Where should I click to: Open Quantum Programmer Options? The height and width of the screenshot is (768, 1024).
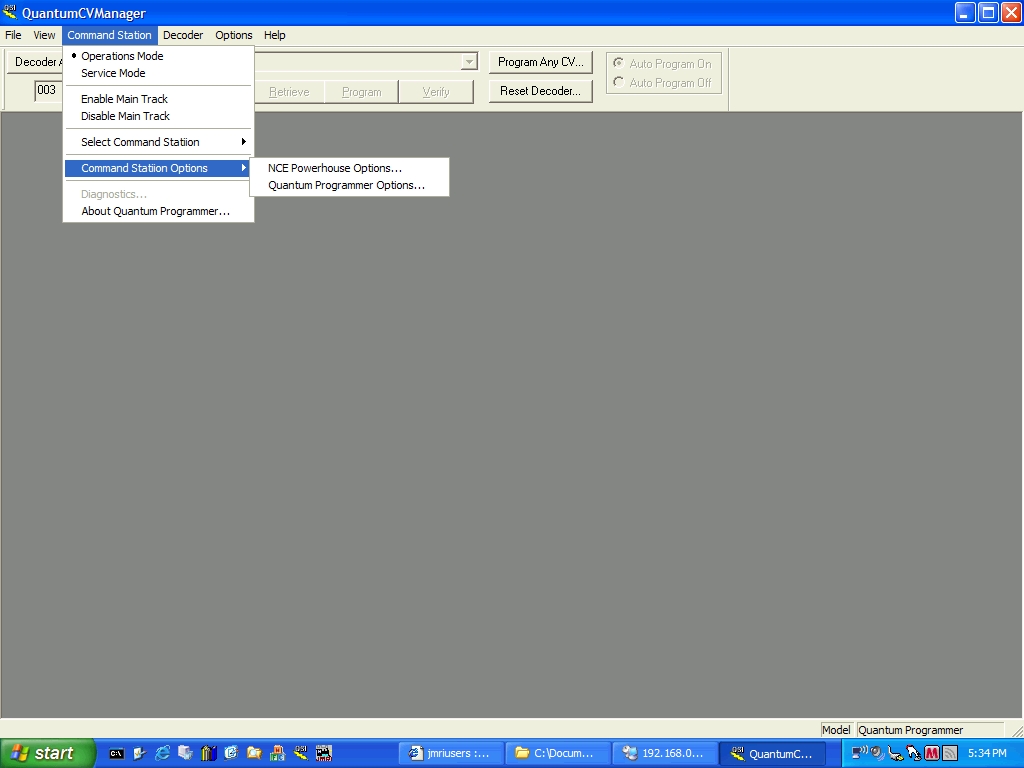click(349, 185)
